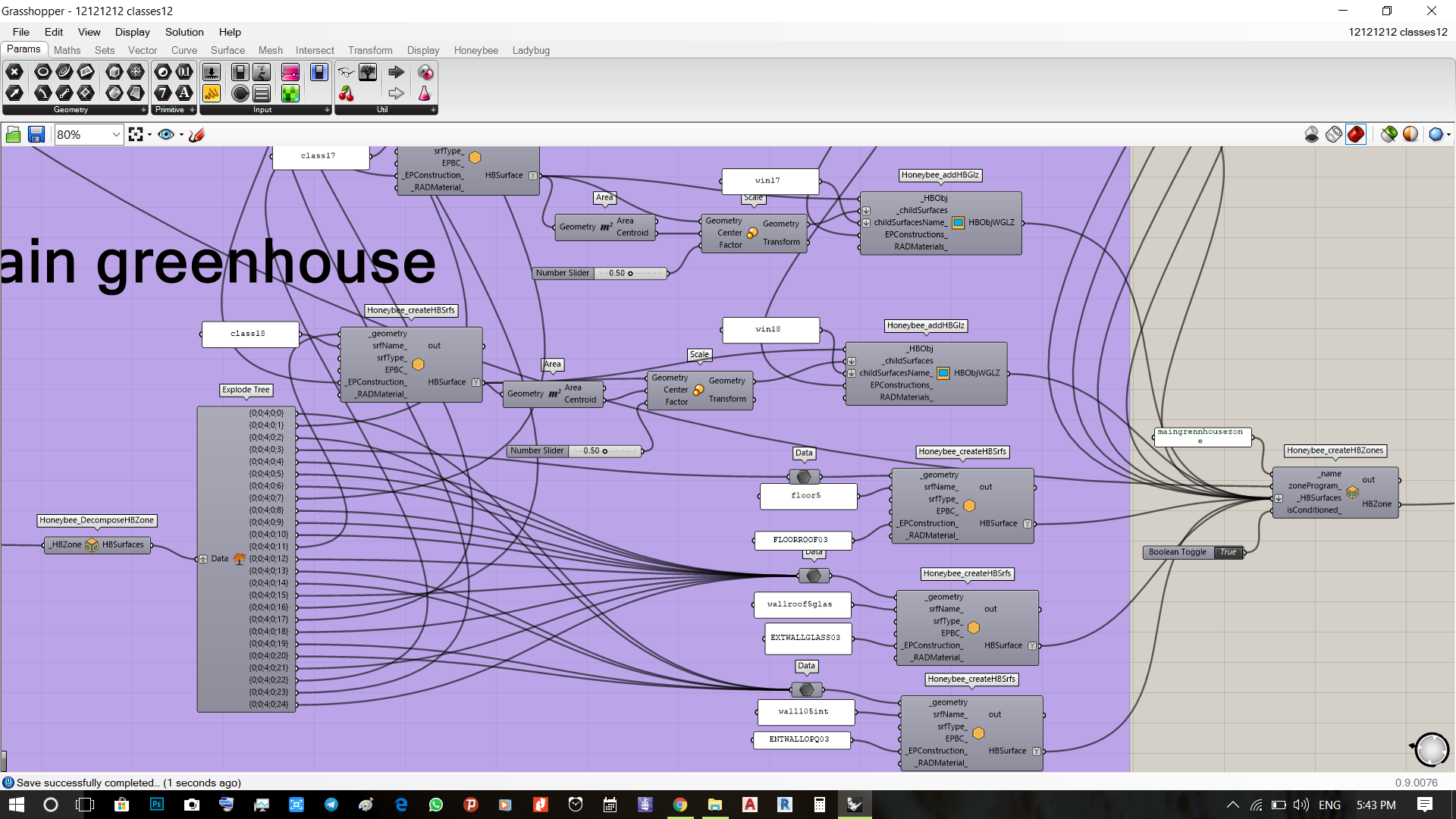1456x819 pixels.
Task: Open the Solution menu
Action: pyautogui.click(x=184, y=32)
